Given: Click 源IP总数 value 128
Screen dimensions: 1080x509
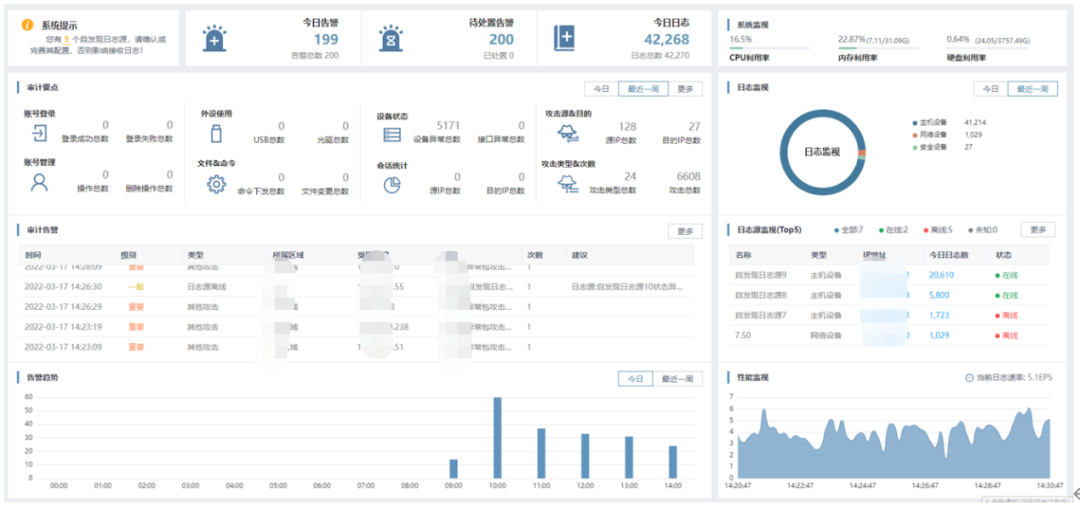Looking at the screenshot, I should coord(627,125).
